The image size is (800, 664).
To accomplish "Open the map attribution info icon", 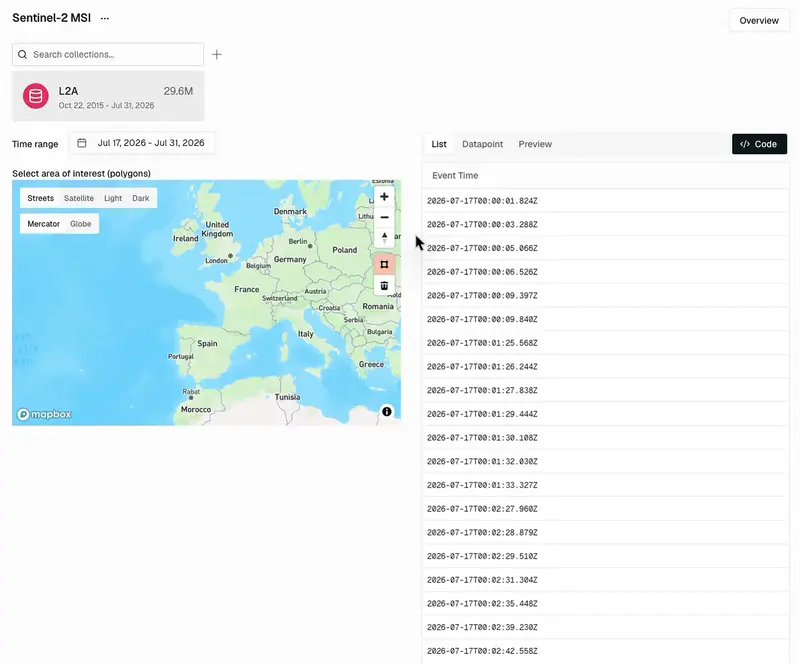I will tap(387, 411).
